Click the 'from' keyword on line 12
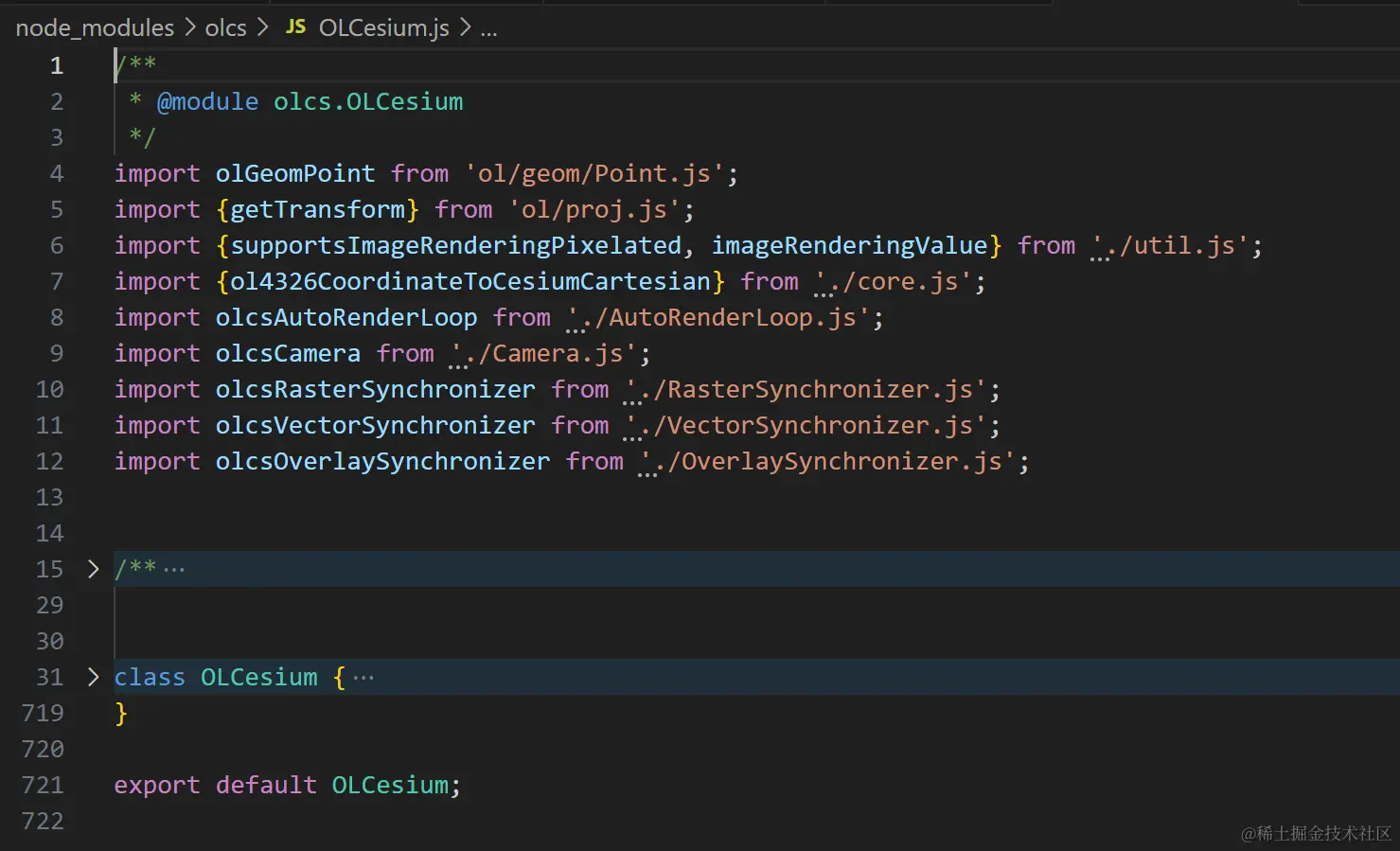The width and height of the screenshot is (1400, 851). (x=594, y=462)
